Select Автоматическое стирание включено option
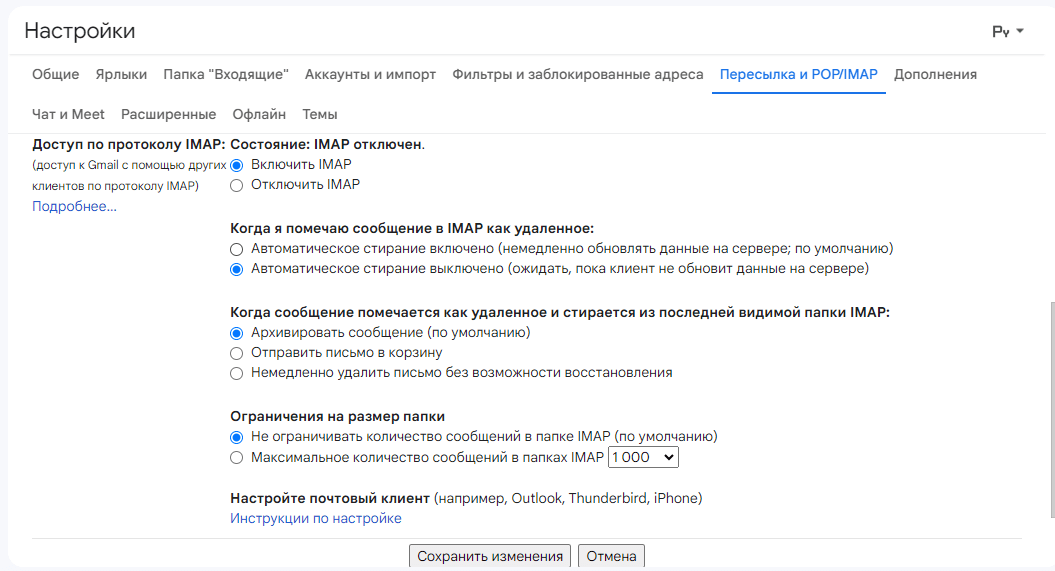This screenshot has width=1055, height=571. (x=236, y=250)
